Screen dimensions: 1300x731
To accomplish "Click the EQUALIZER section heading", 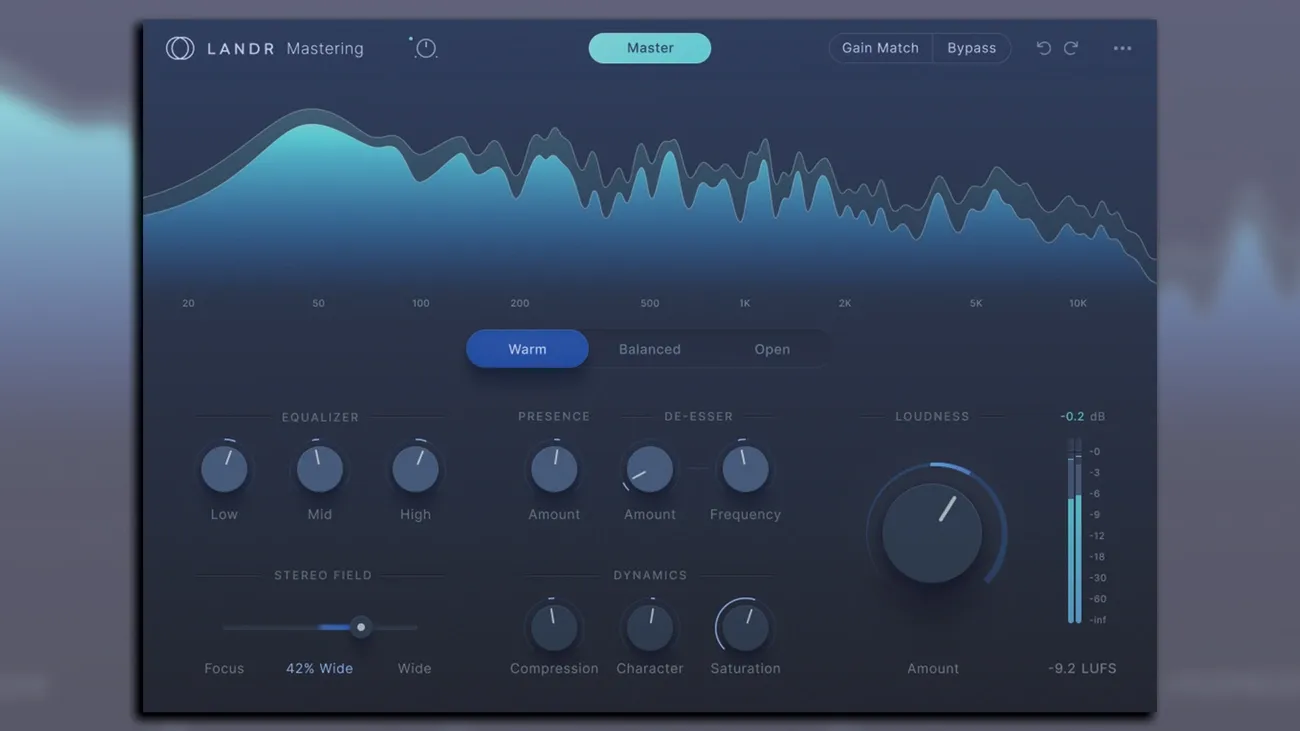I will point(320,417).
